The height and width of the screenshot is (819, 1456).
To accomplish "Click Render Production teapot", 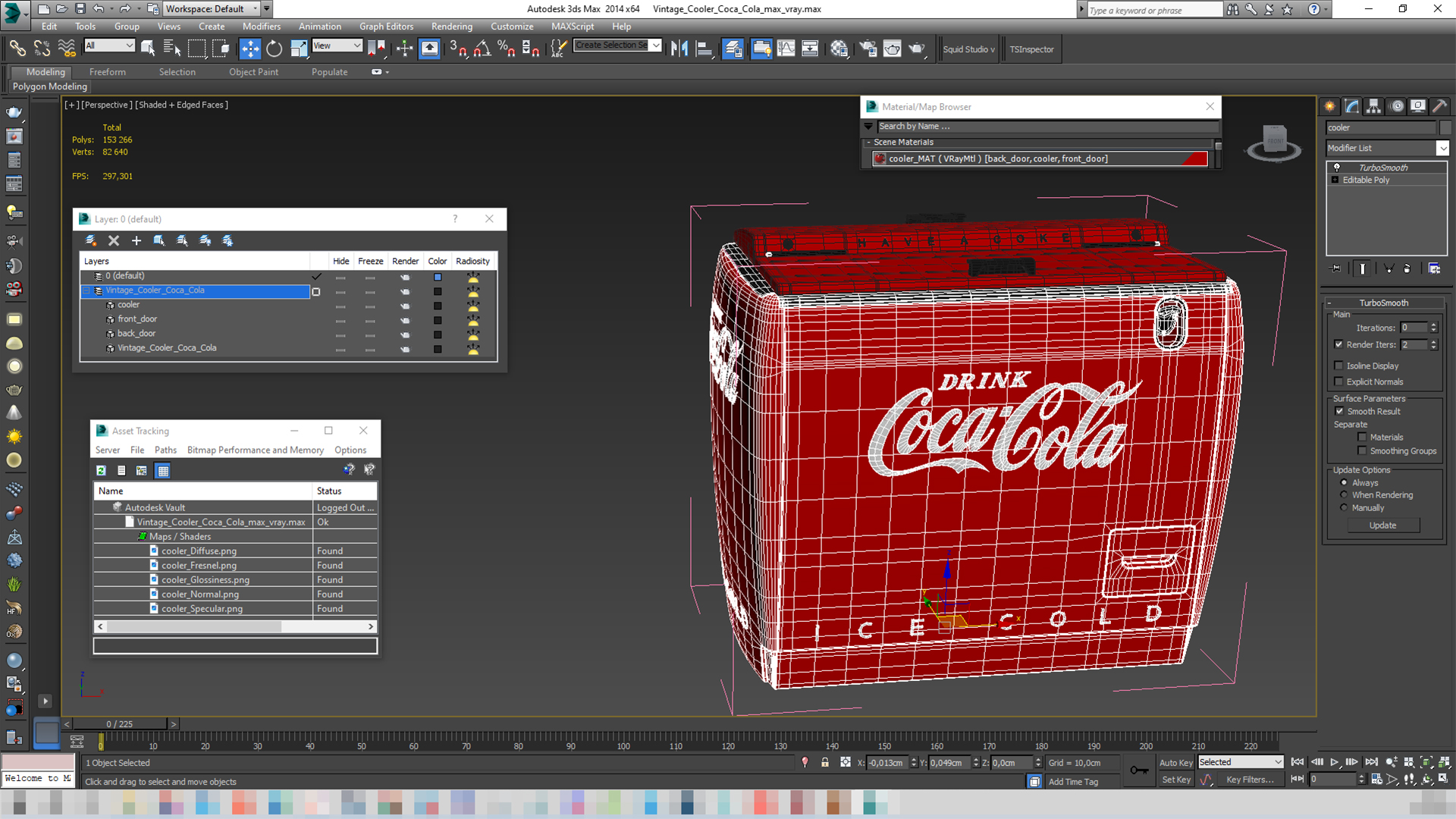I will click(x=917, y=49).
